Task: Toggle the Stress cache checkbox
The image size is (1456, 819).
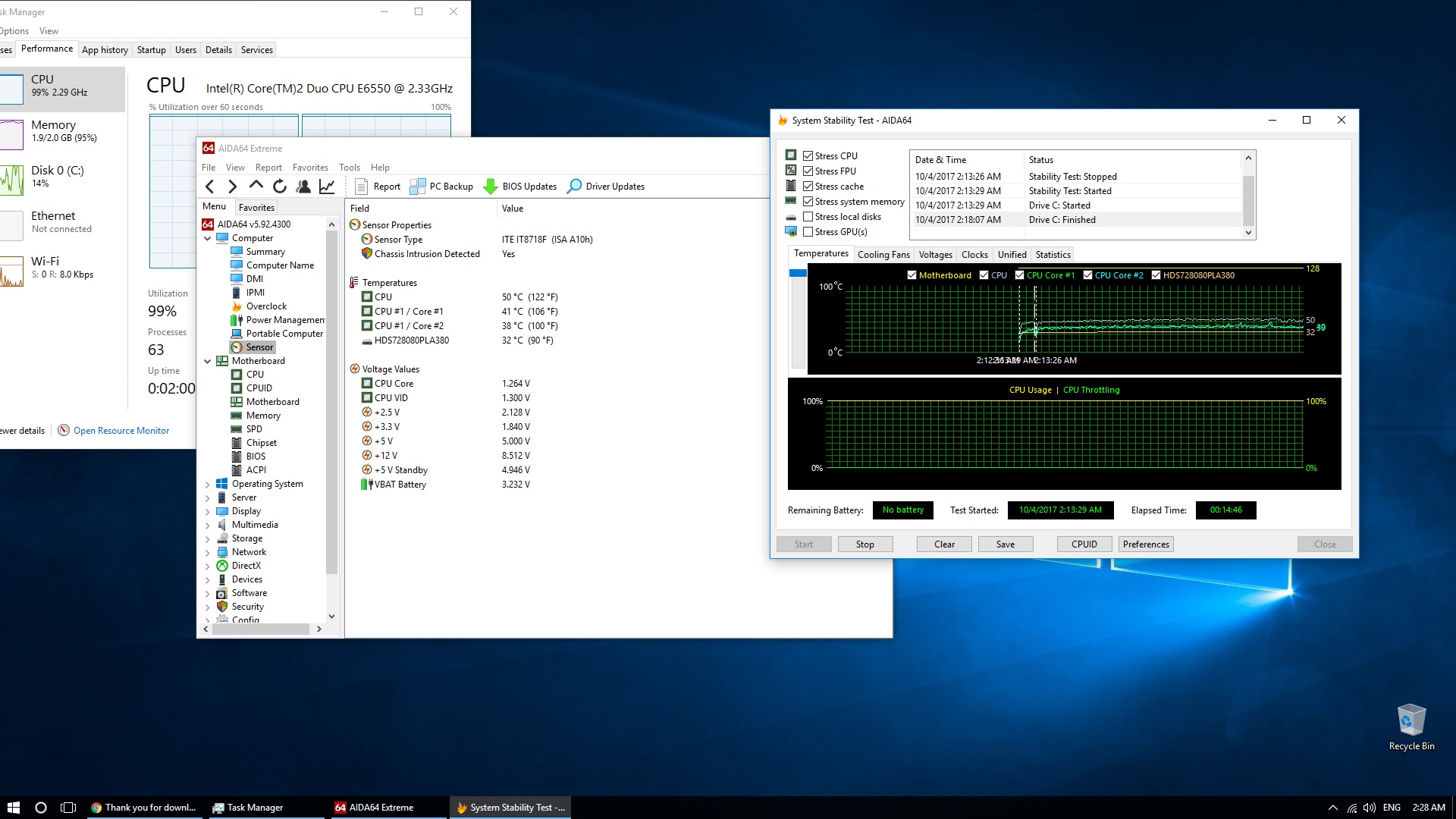Action: 808,187
